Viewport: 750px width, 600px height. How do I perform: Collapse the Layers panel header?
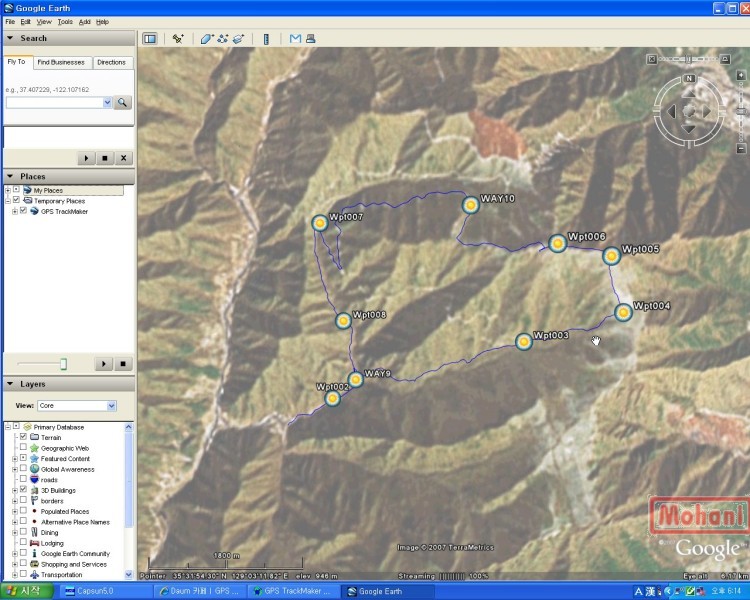tap(69, 384)
